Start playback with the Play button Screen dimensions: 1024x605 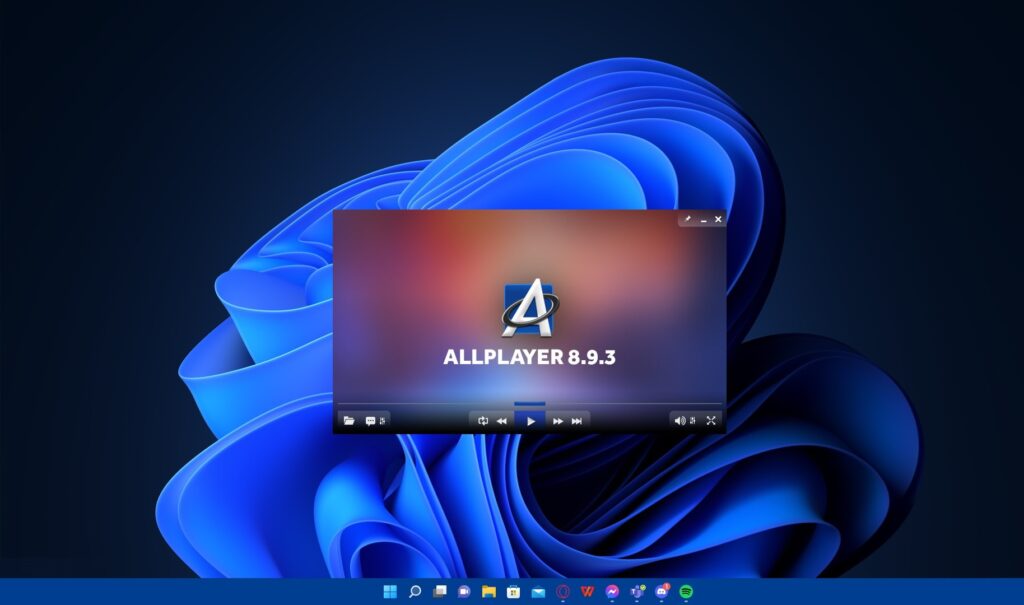530,421
